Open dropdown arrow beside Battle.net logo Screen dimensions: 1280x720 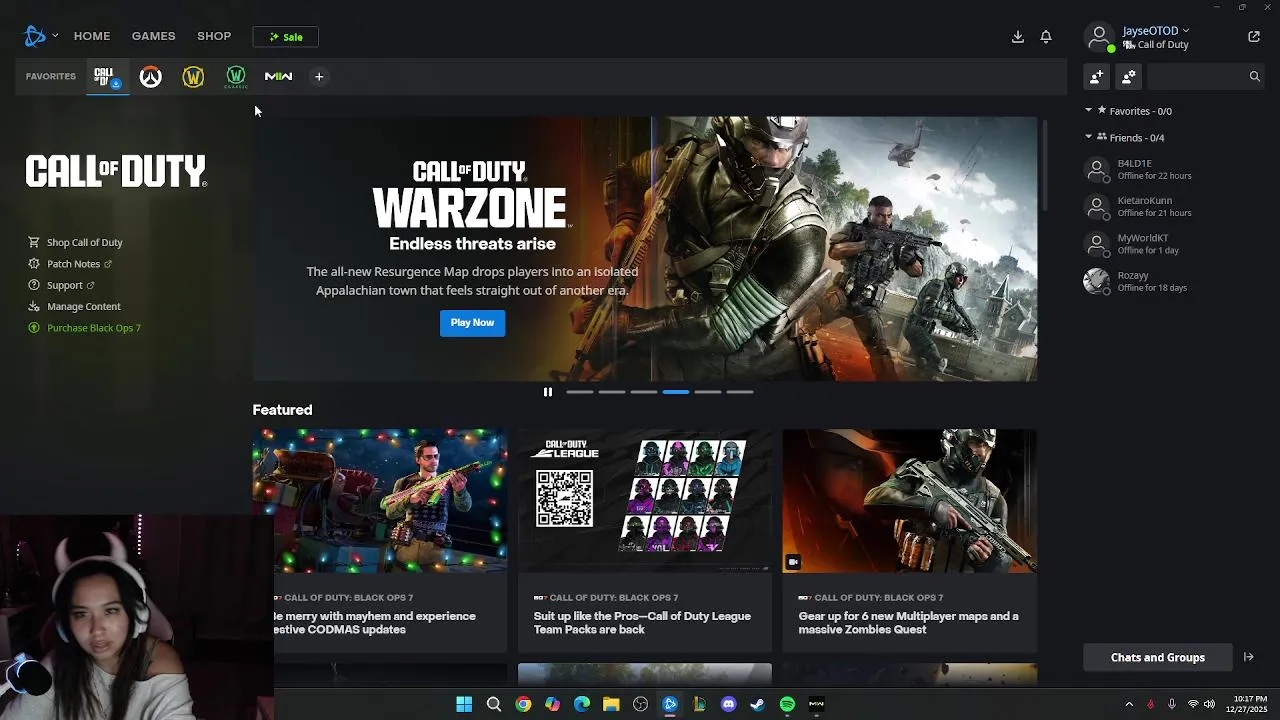pos(55,36)
